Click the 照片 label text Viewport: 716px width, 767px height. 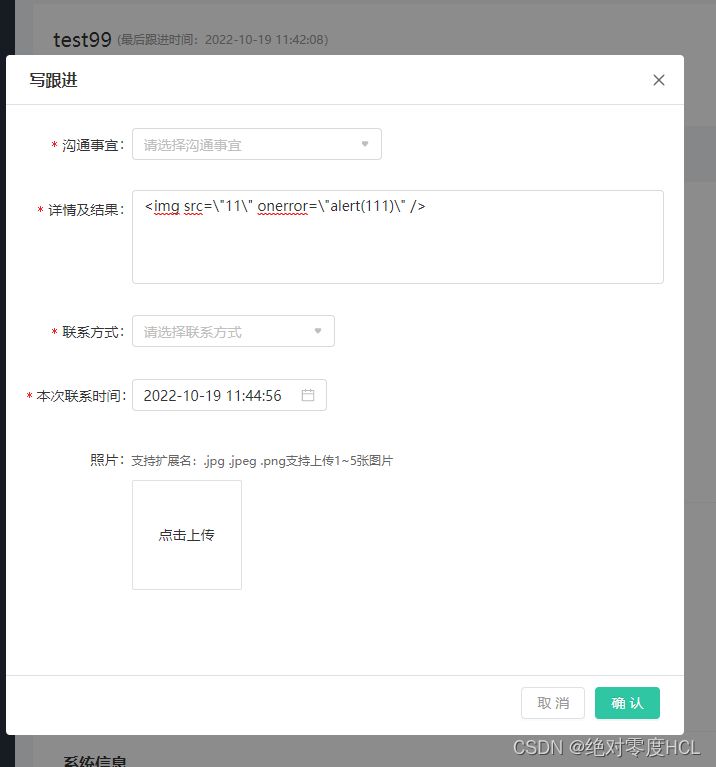107,460
